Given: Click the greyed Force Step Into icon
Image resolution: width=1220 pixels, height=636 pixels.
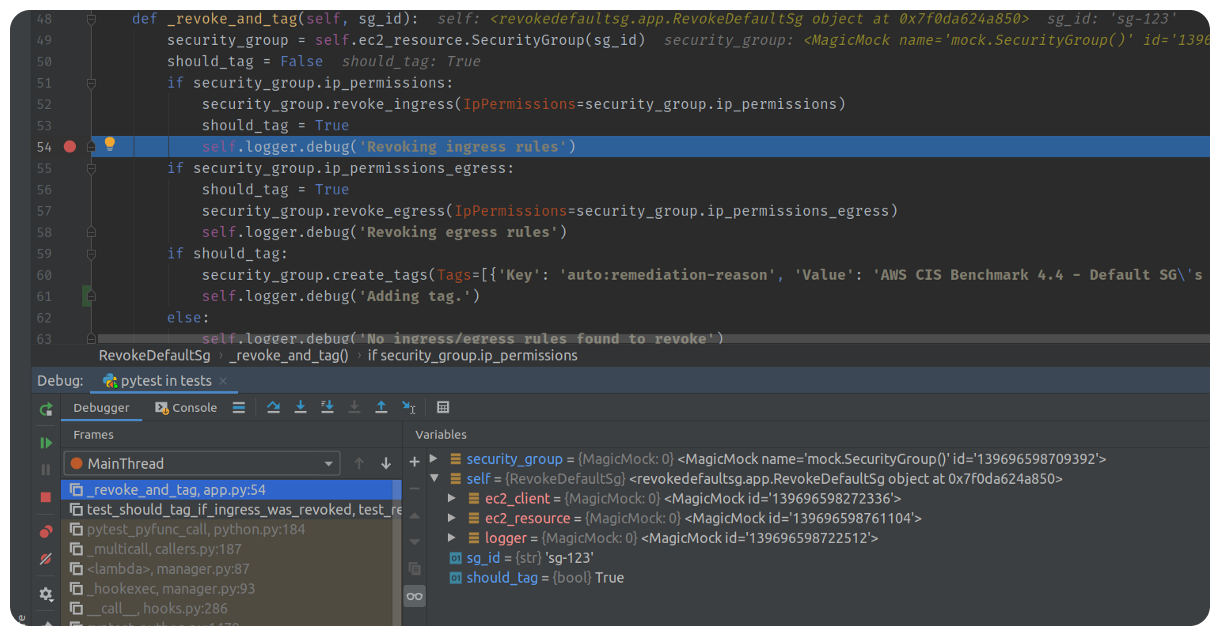Looking at the screenshot, I should click(354, 407).
